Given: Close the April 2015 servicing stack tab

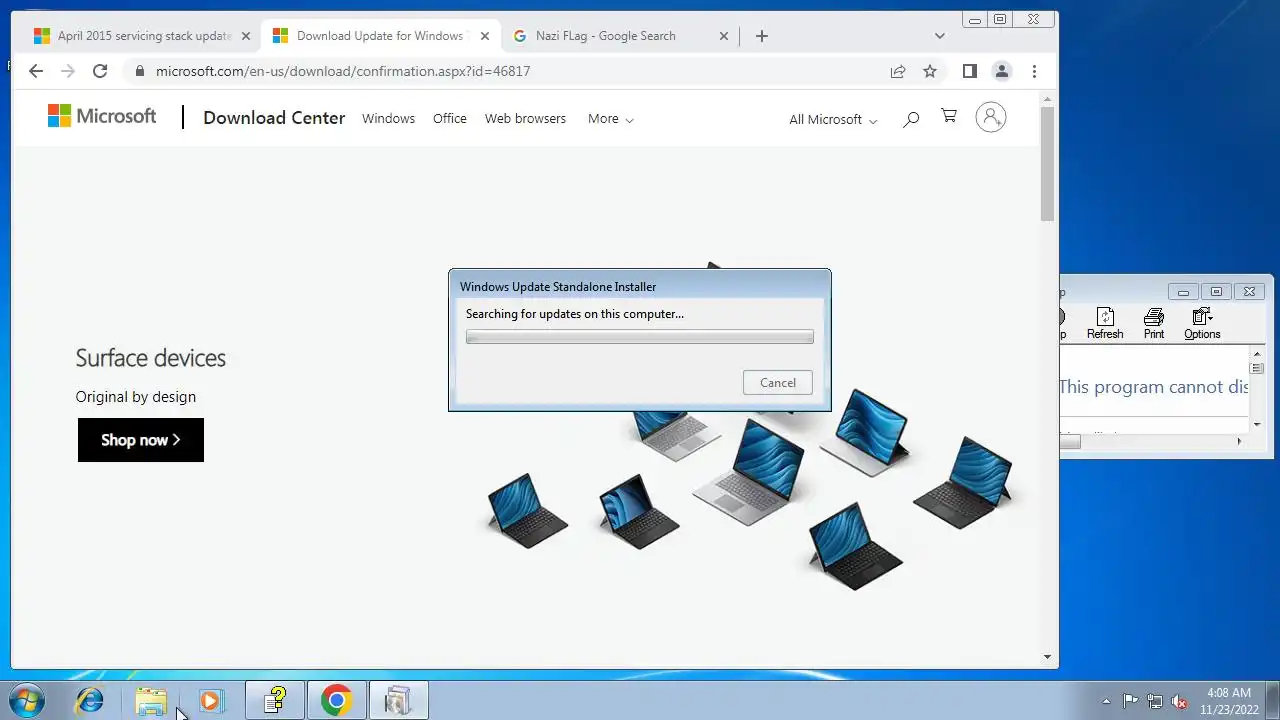Looking at the screenshot, I should click(x=246, y=36).
